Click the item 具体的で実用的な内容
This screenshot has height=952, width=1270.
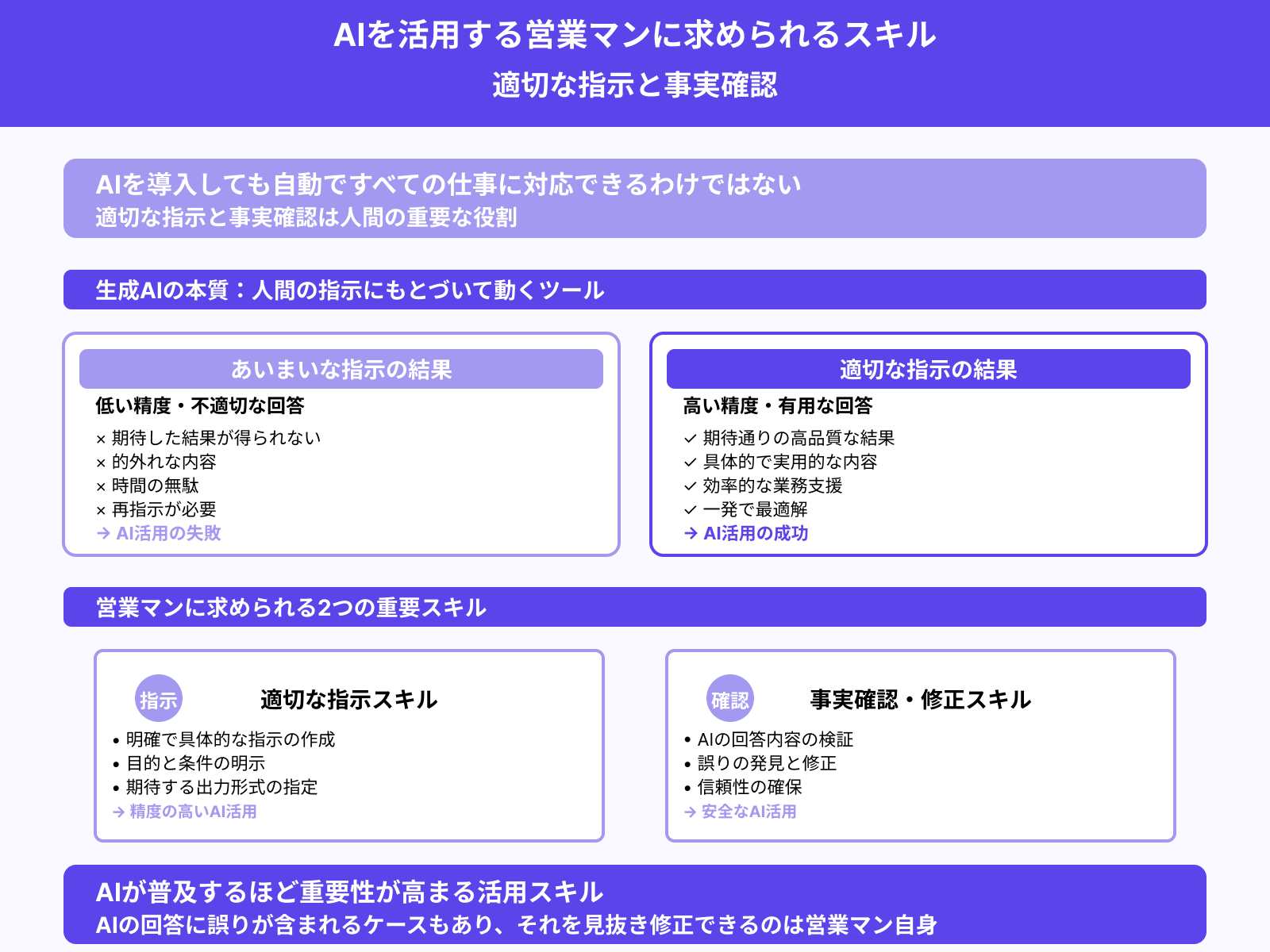point(780,462)
